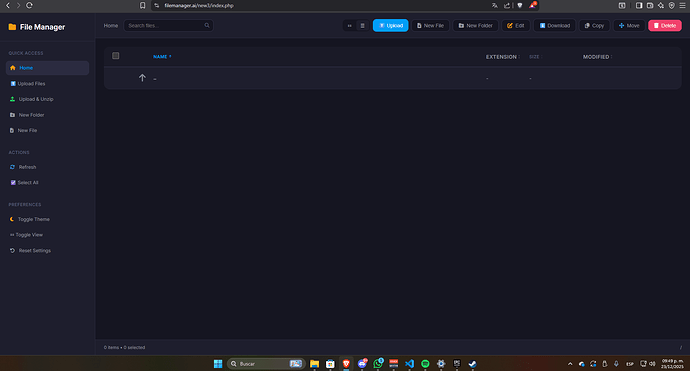Choose New Folder in sidebar
Viewport: 690px width, 371px height.
[x=48, y=115]
